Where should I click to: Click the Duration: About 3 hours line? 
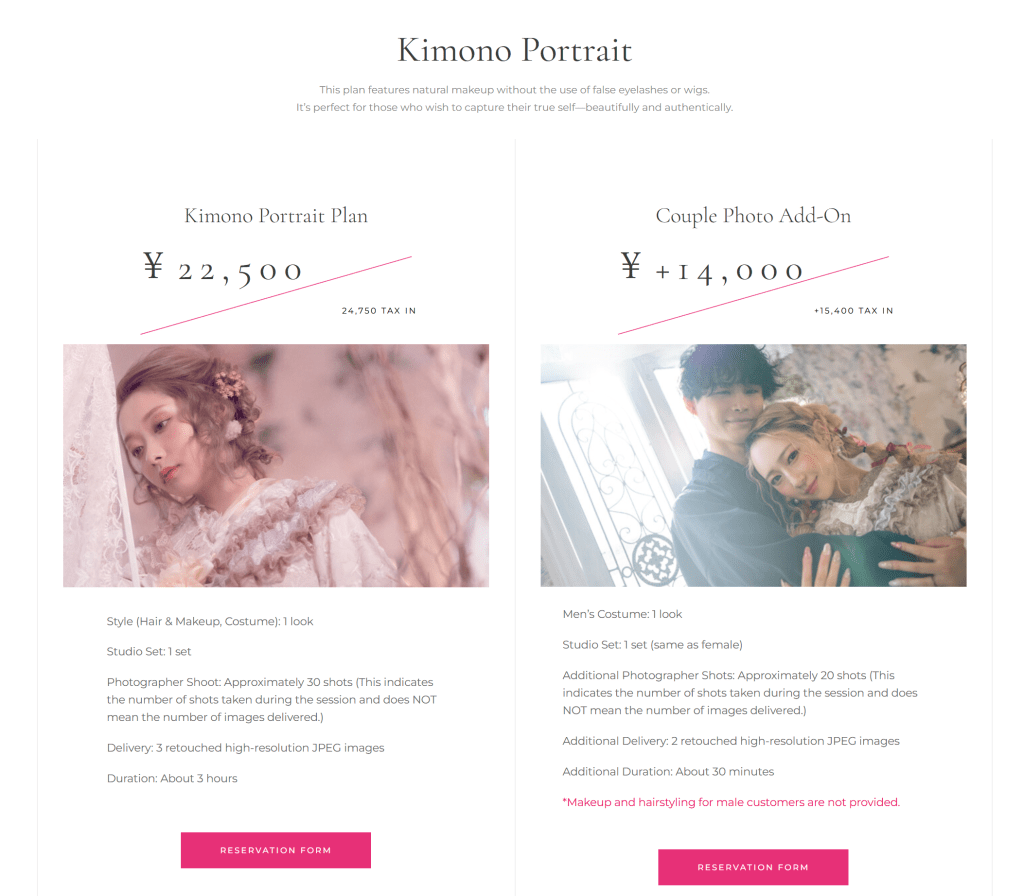[x=172, y=778]
